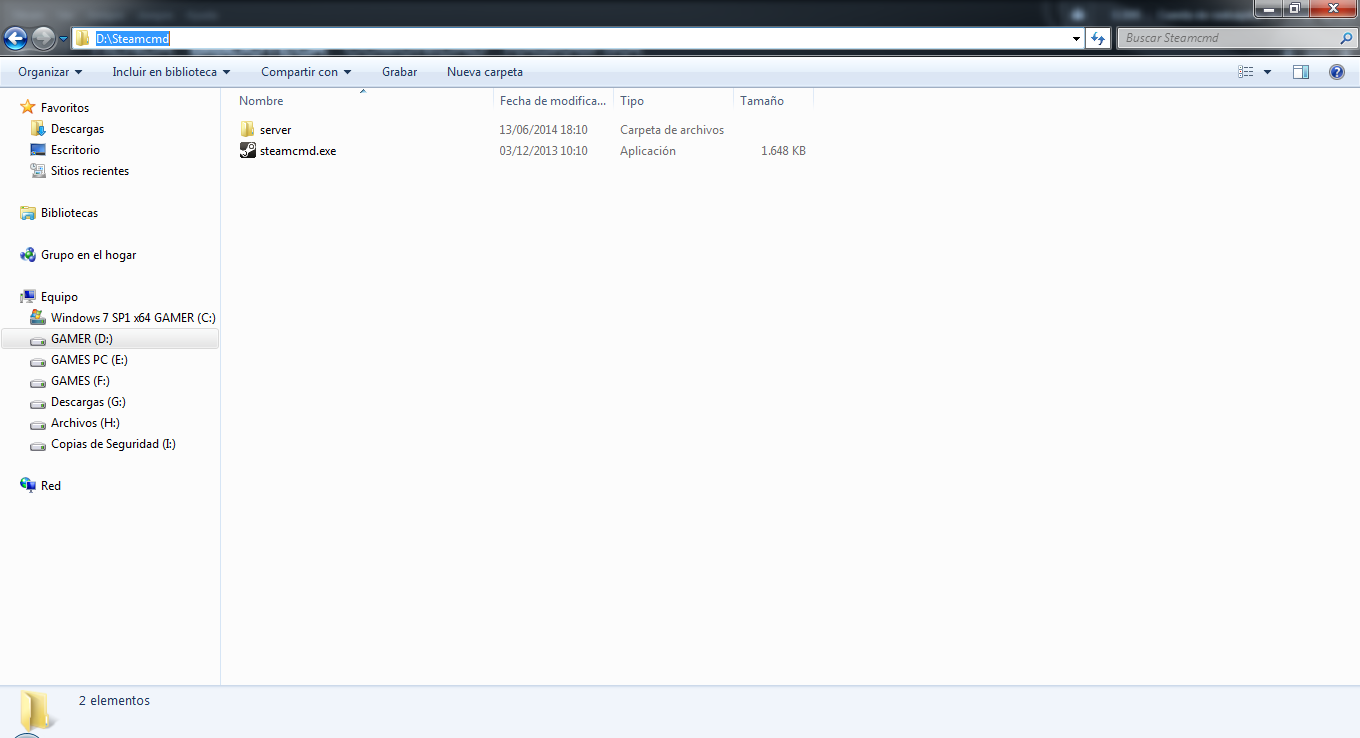The image size is (1360, 738).
Task: Expand the address bar history dropdown arrow
Action: click(x=1076, y=39)
